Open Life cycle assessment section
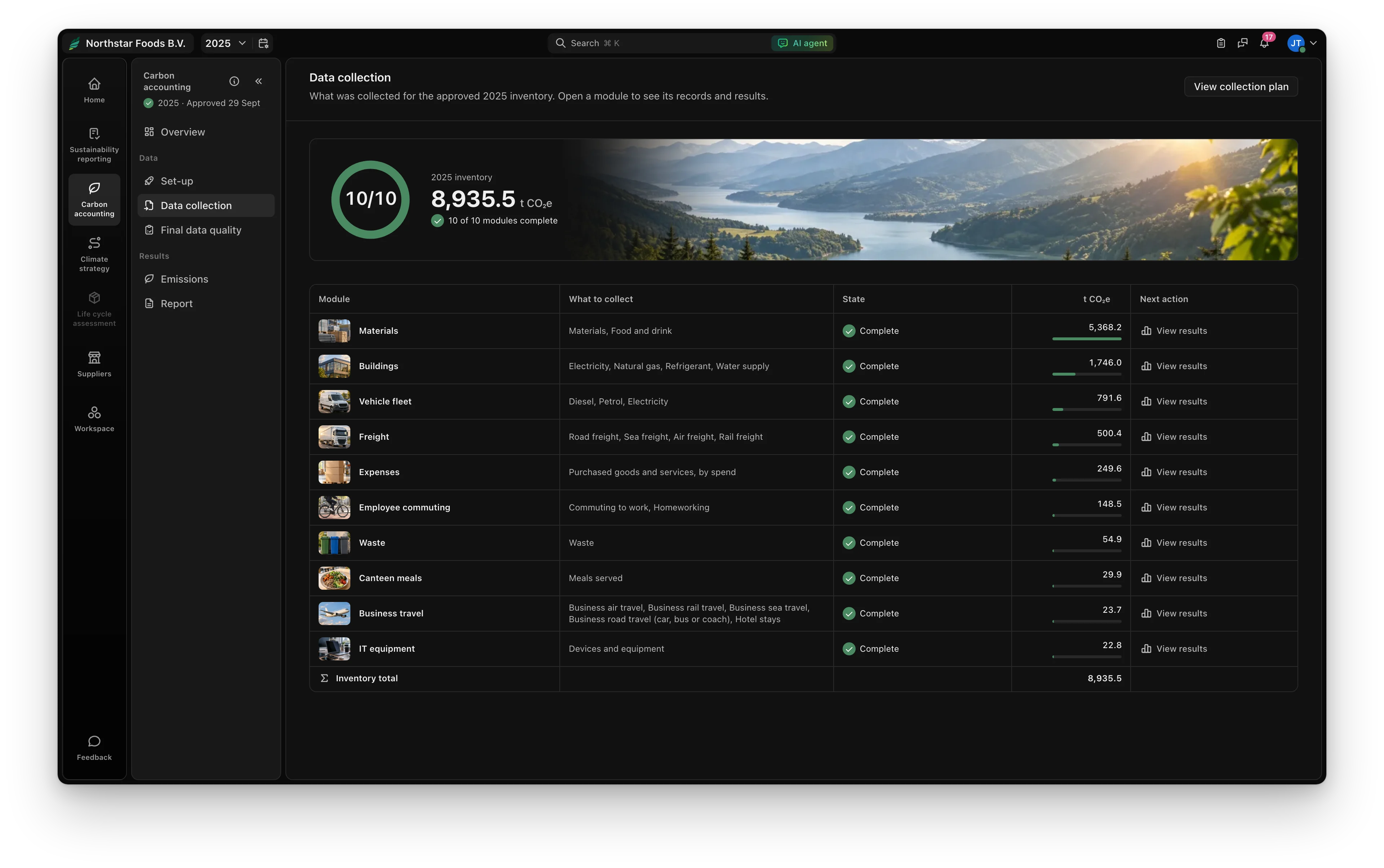This screenshot has width=1384, height=868. click(x=94, y=309)
